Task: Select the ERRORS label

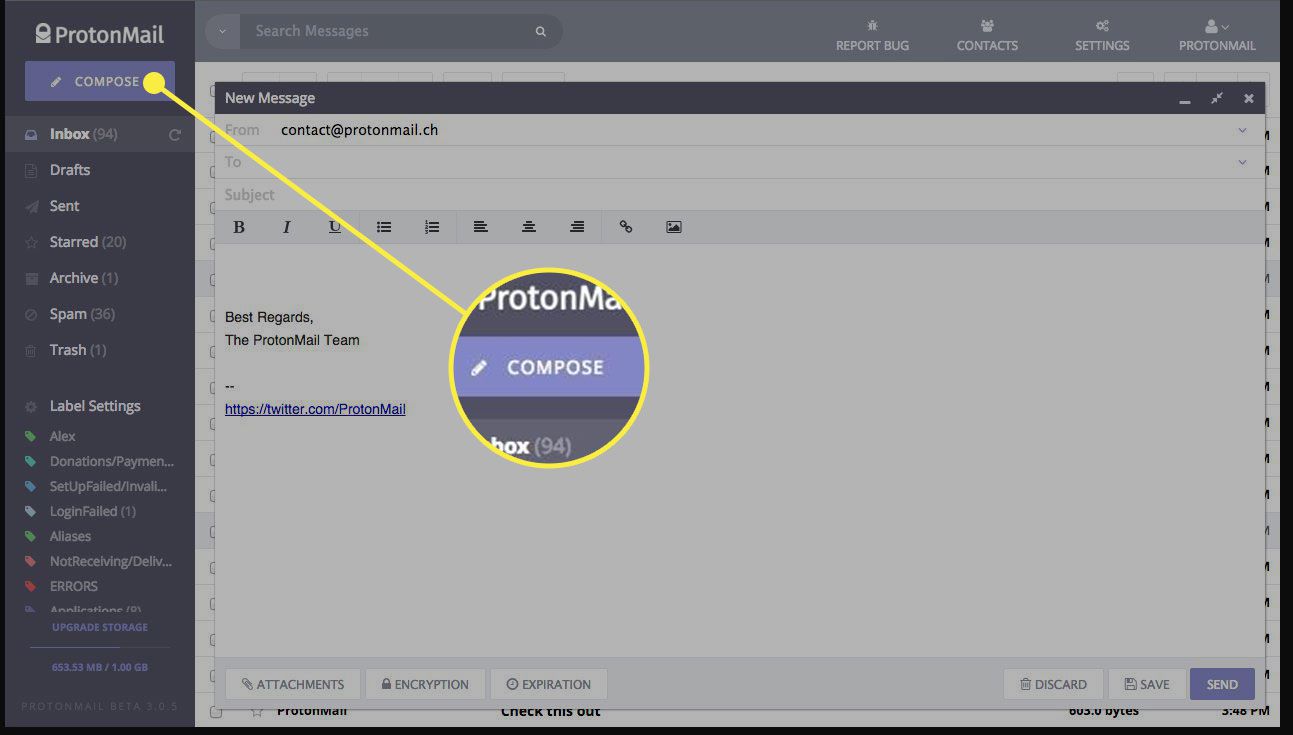Action: tap(74, 586)
